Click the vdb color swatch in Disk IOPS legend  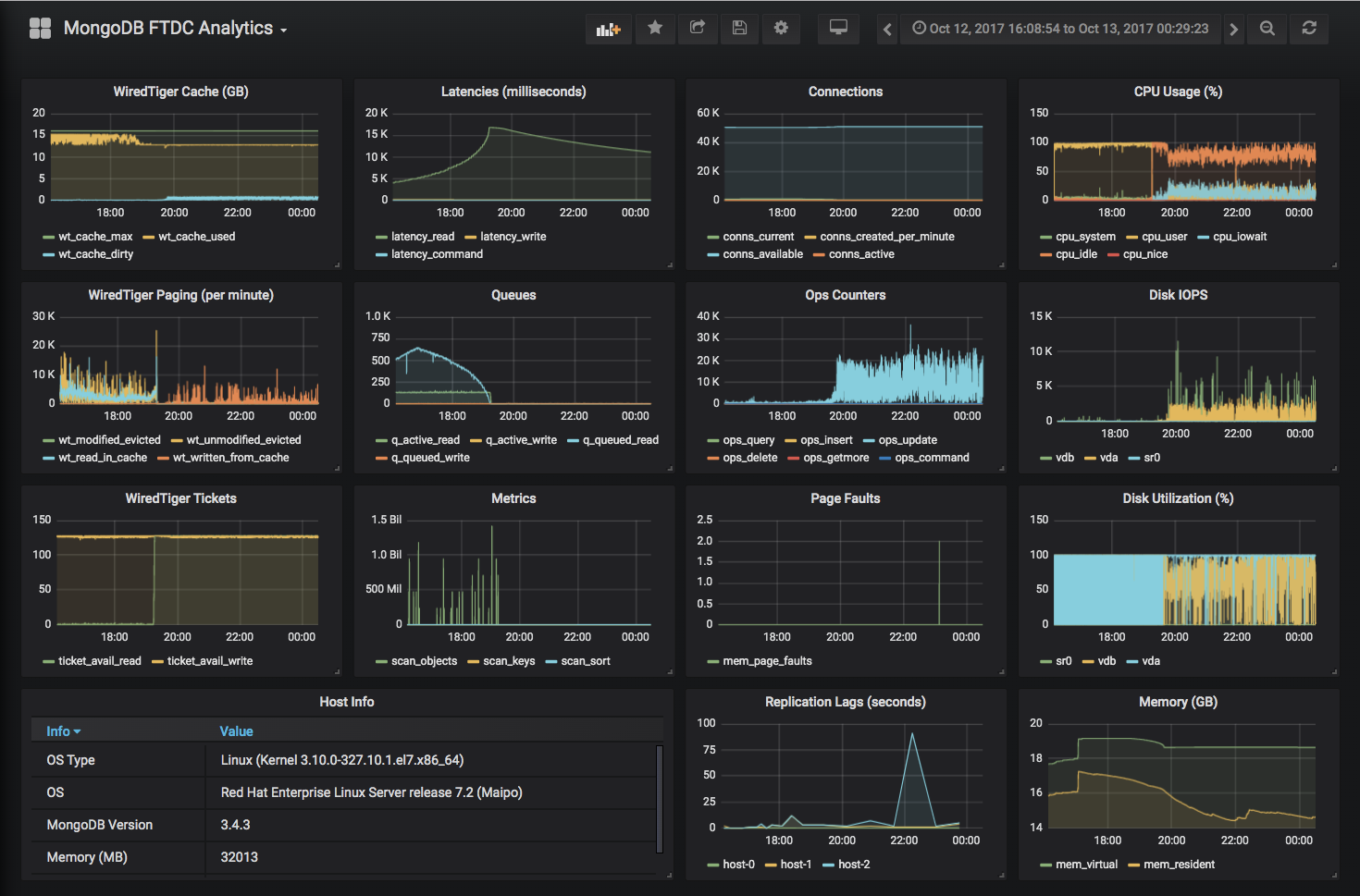tap(1045, 457)
